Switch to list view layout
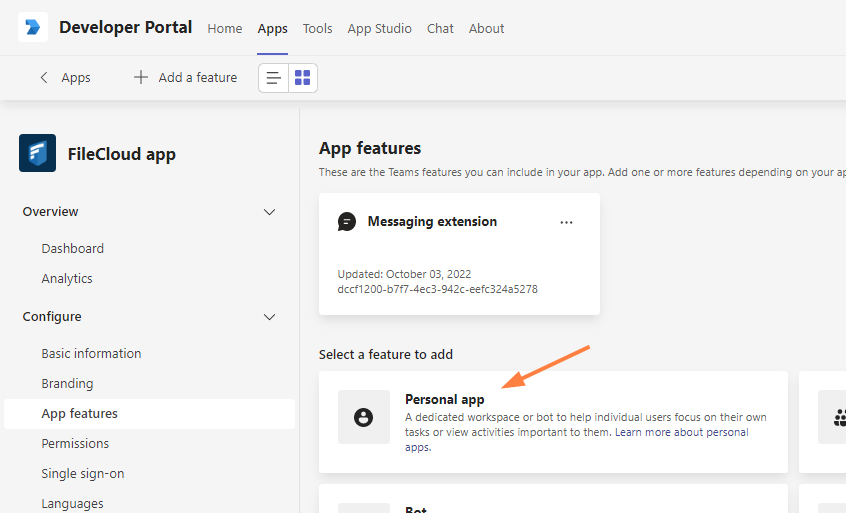 pos(273,78)
